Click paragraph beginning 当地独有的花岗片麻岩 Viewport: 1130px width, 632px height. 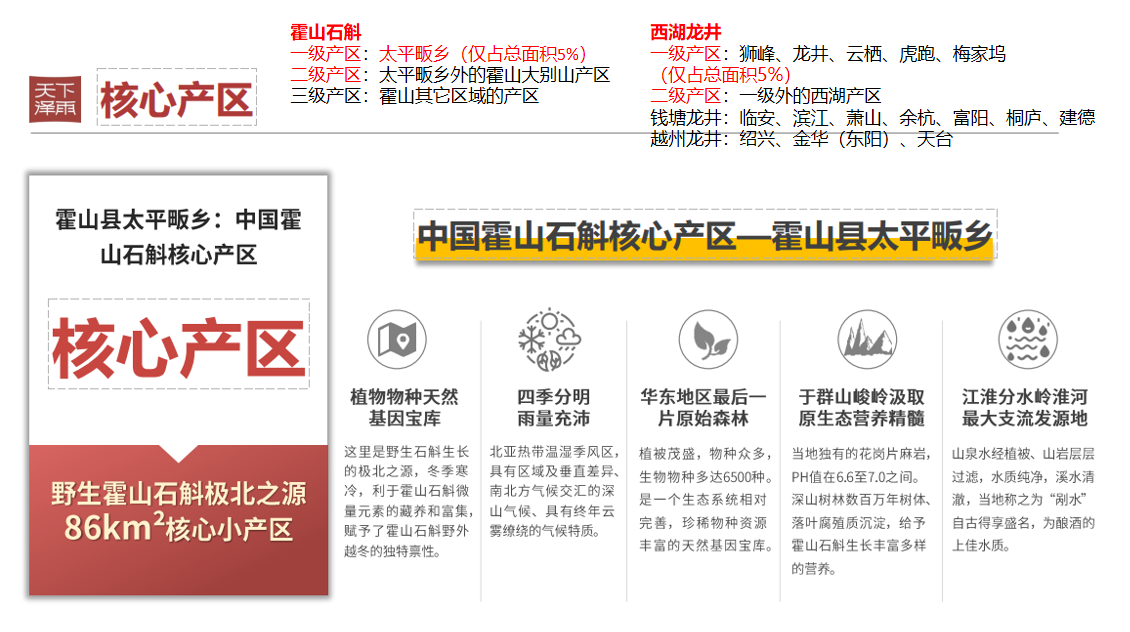click(x=861, y=511)
